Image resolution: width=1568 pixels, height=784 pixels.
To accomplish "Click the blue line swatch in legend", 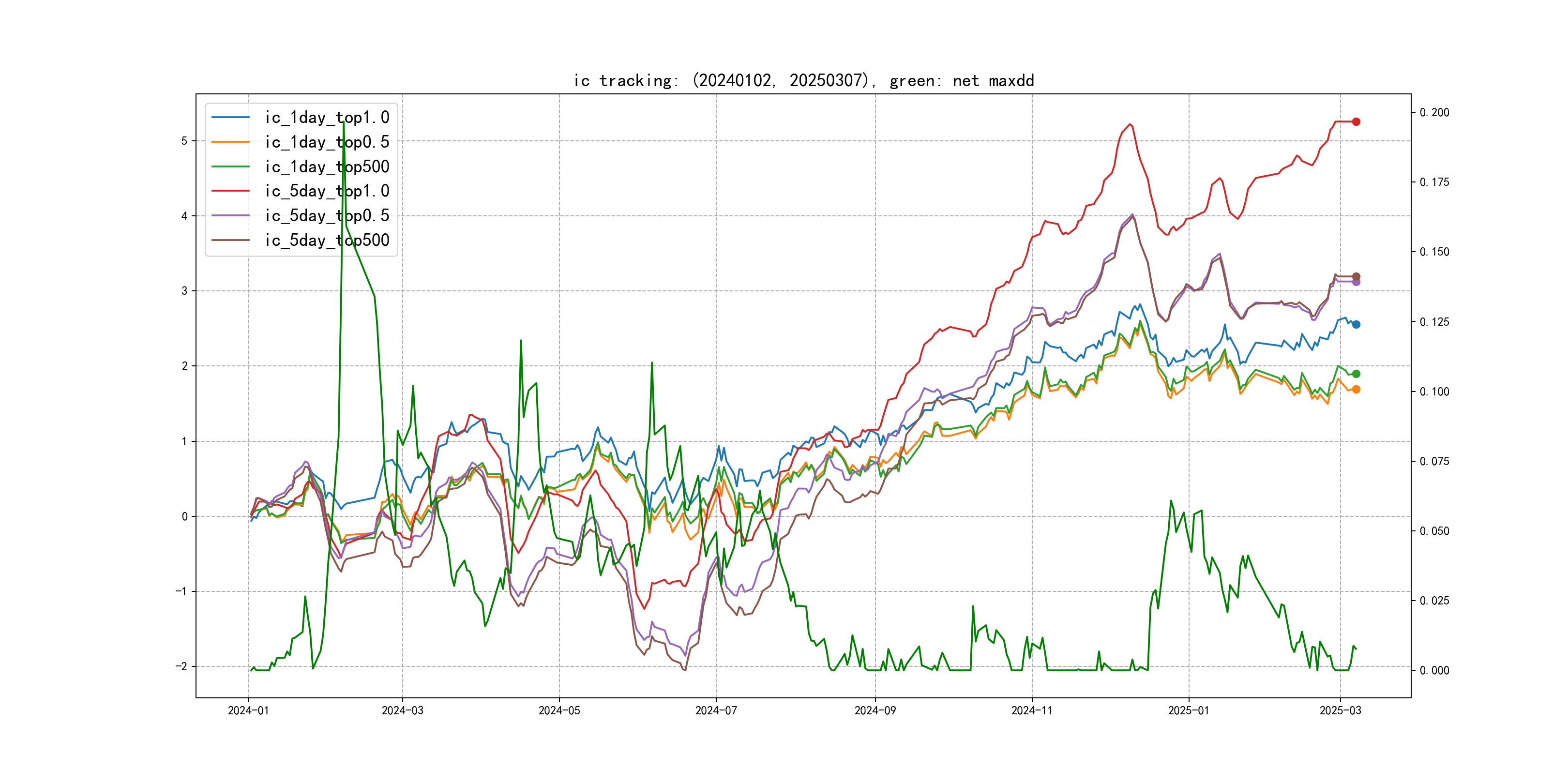I will 230,118.
